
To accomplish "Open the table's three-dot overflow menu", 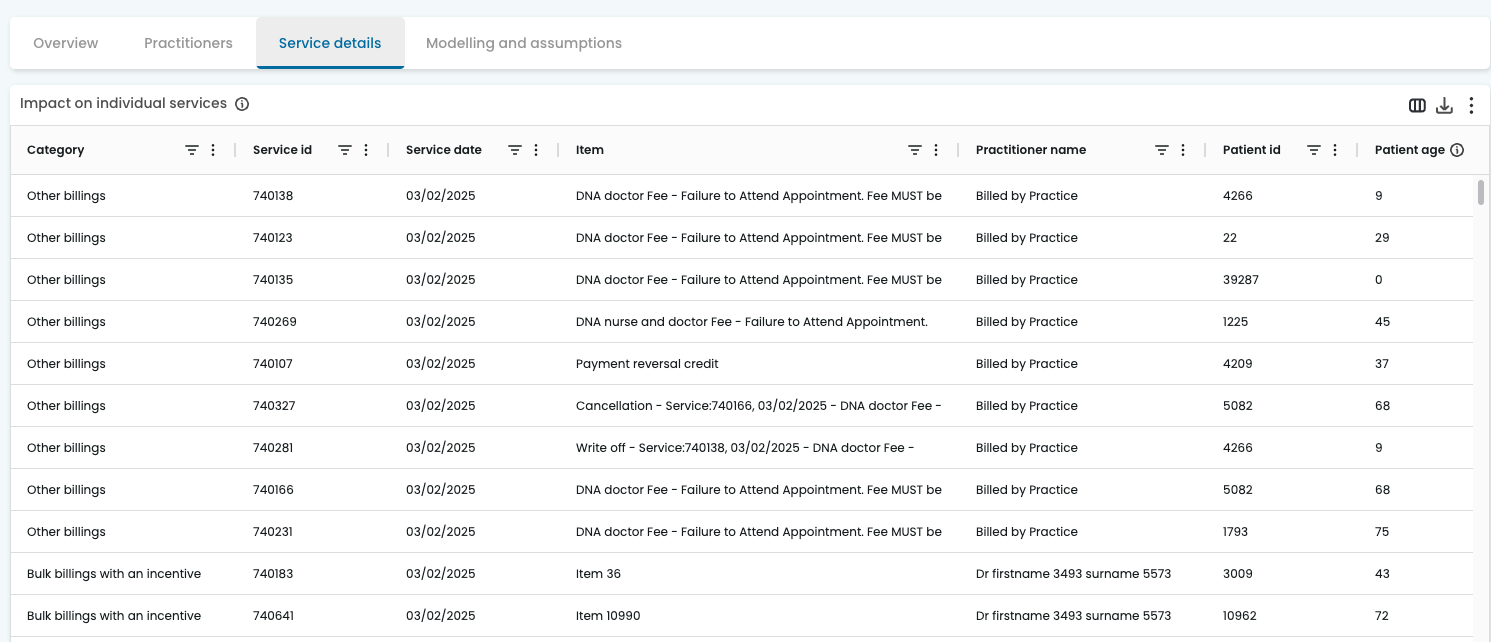I will tap(1471, 104).
